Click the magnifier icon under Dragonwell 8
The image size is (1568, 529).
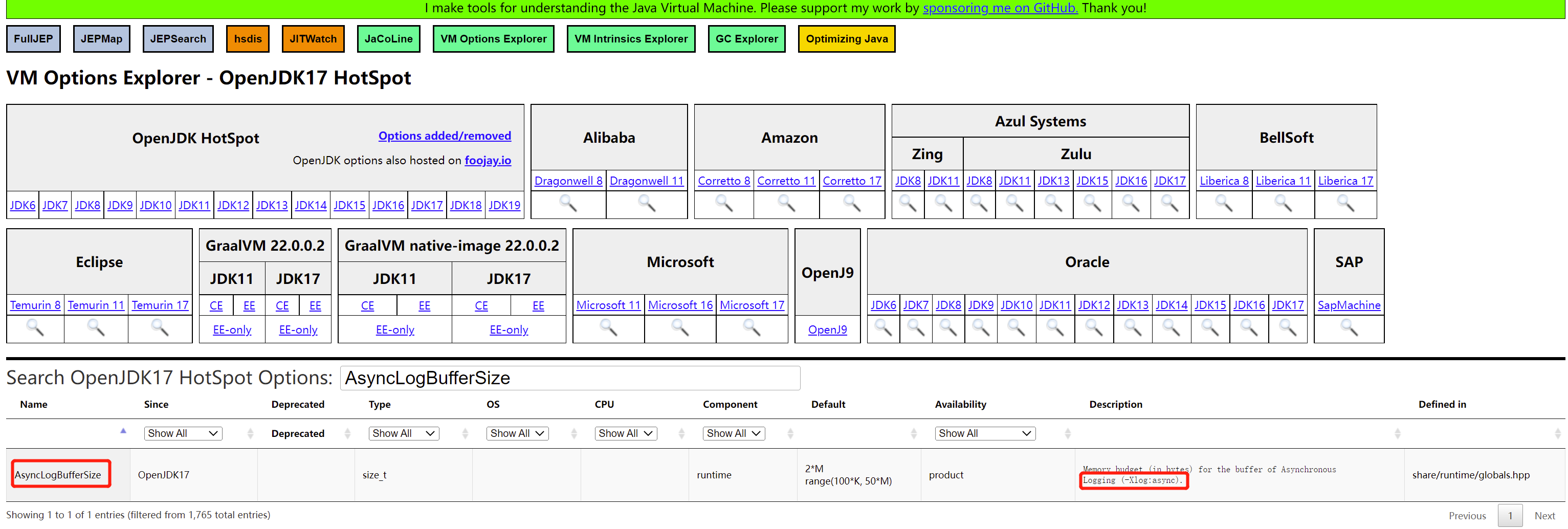568,204
